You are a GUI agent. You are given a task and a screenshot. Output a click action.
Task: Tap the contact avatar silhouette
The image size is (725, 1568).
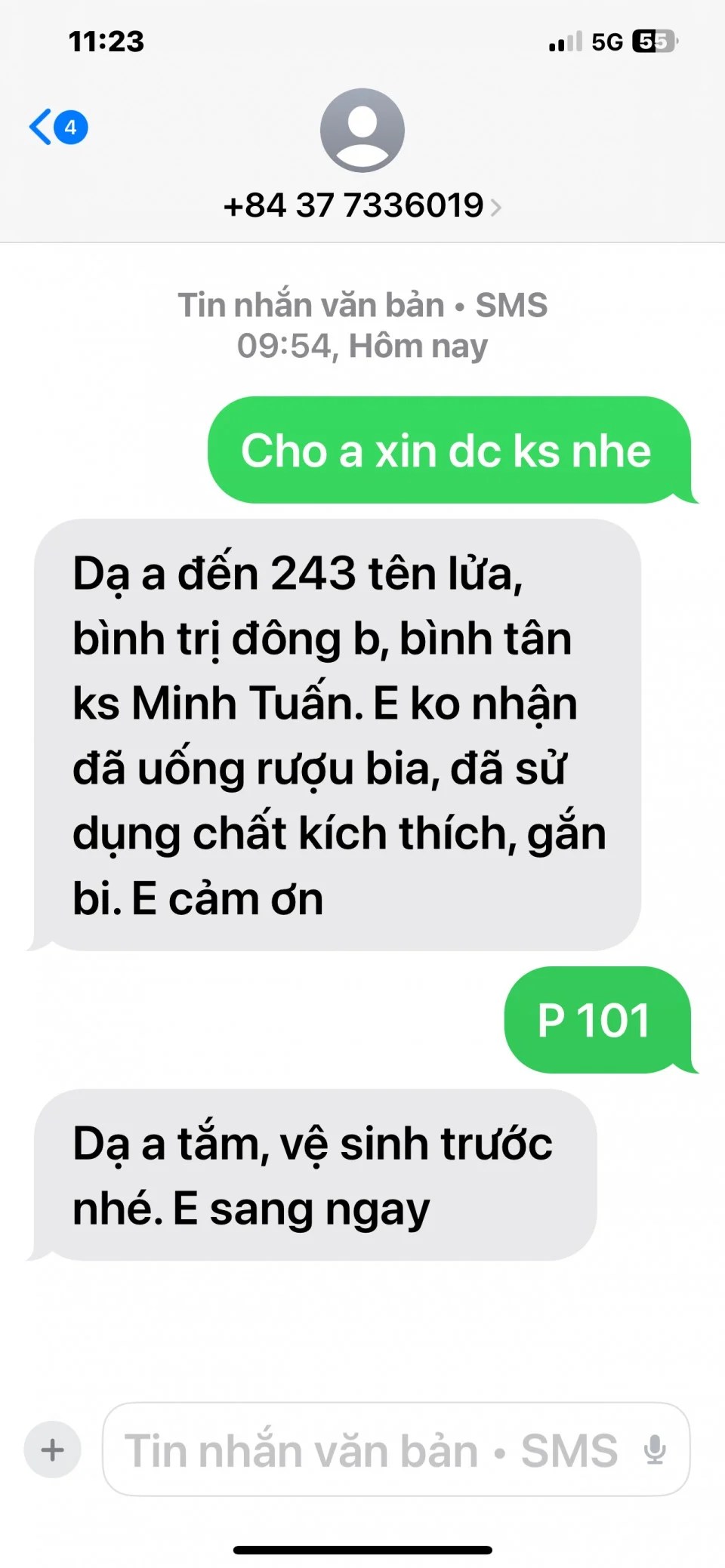point(362,131)
